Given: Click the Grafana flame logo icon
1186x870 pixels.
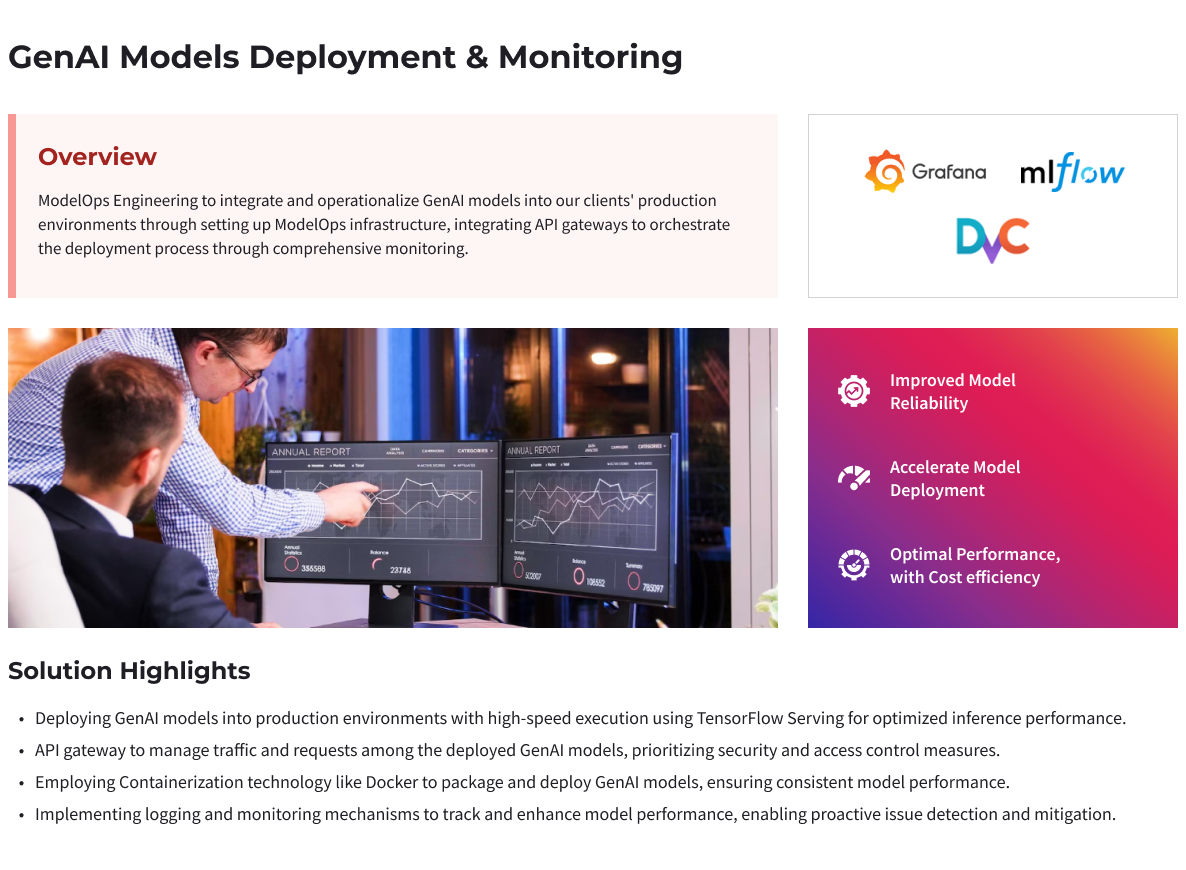Looking at the screenshot, I should (886, 169).
